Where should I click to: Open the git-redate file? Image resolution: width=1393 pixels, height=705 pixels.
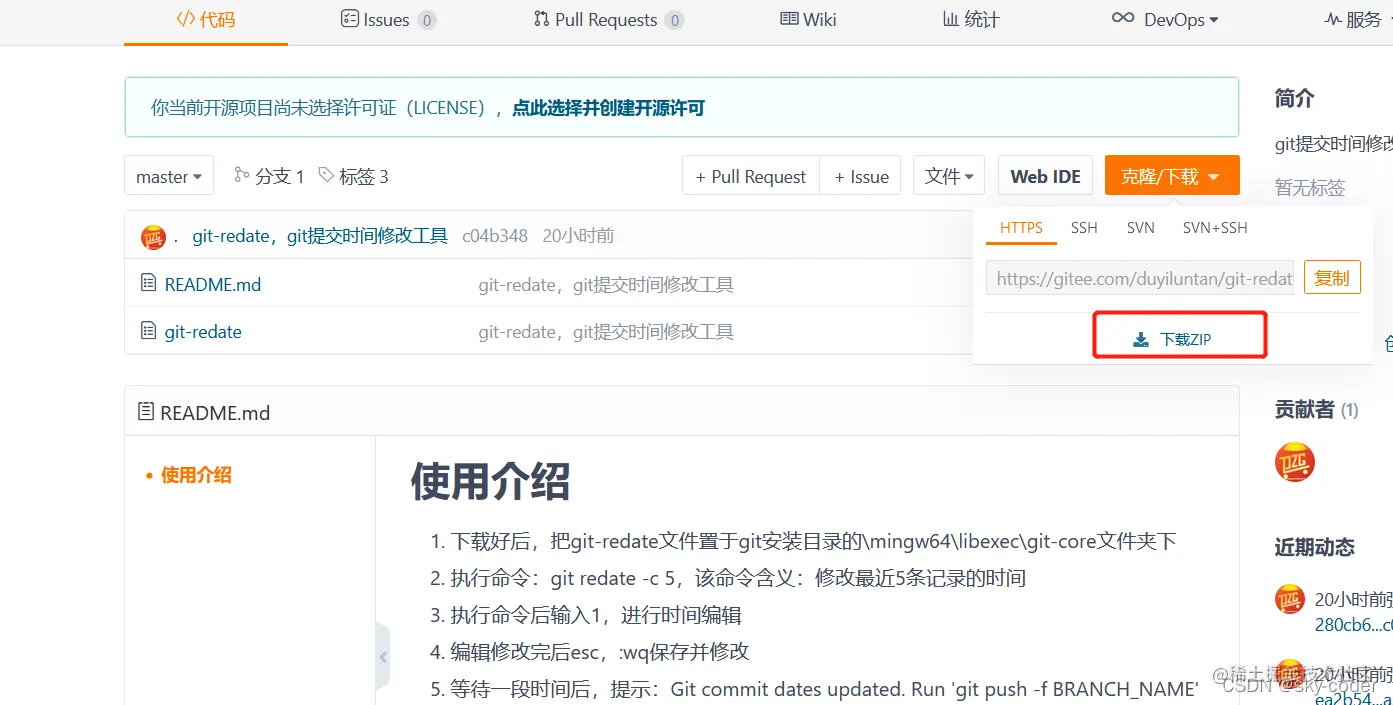[x=203, y=331]
